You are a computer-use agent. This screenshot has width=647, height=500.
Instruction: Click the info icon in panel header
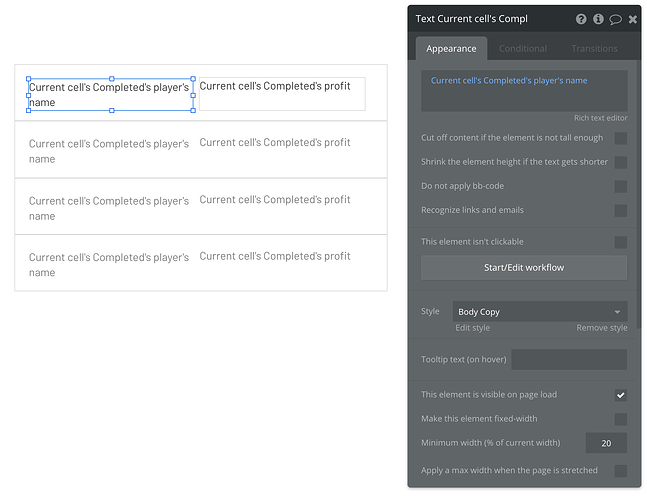point(598,19)
